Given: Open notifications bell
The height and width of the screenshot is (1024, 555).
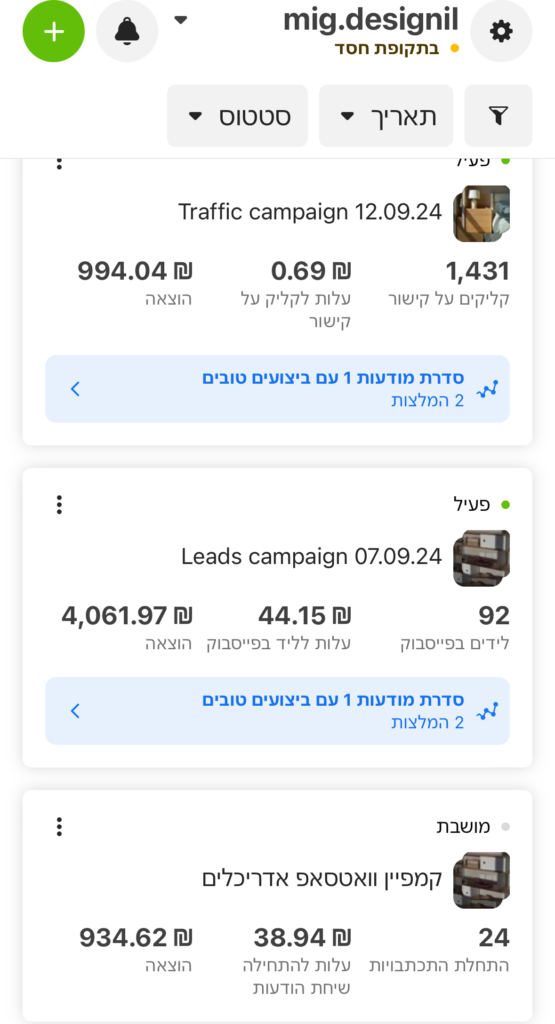Looking at the screenshot, I should [127, 31].
